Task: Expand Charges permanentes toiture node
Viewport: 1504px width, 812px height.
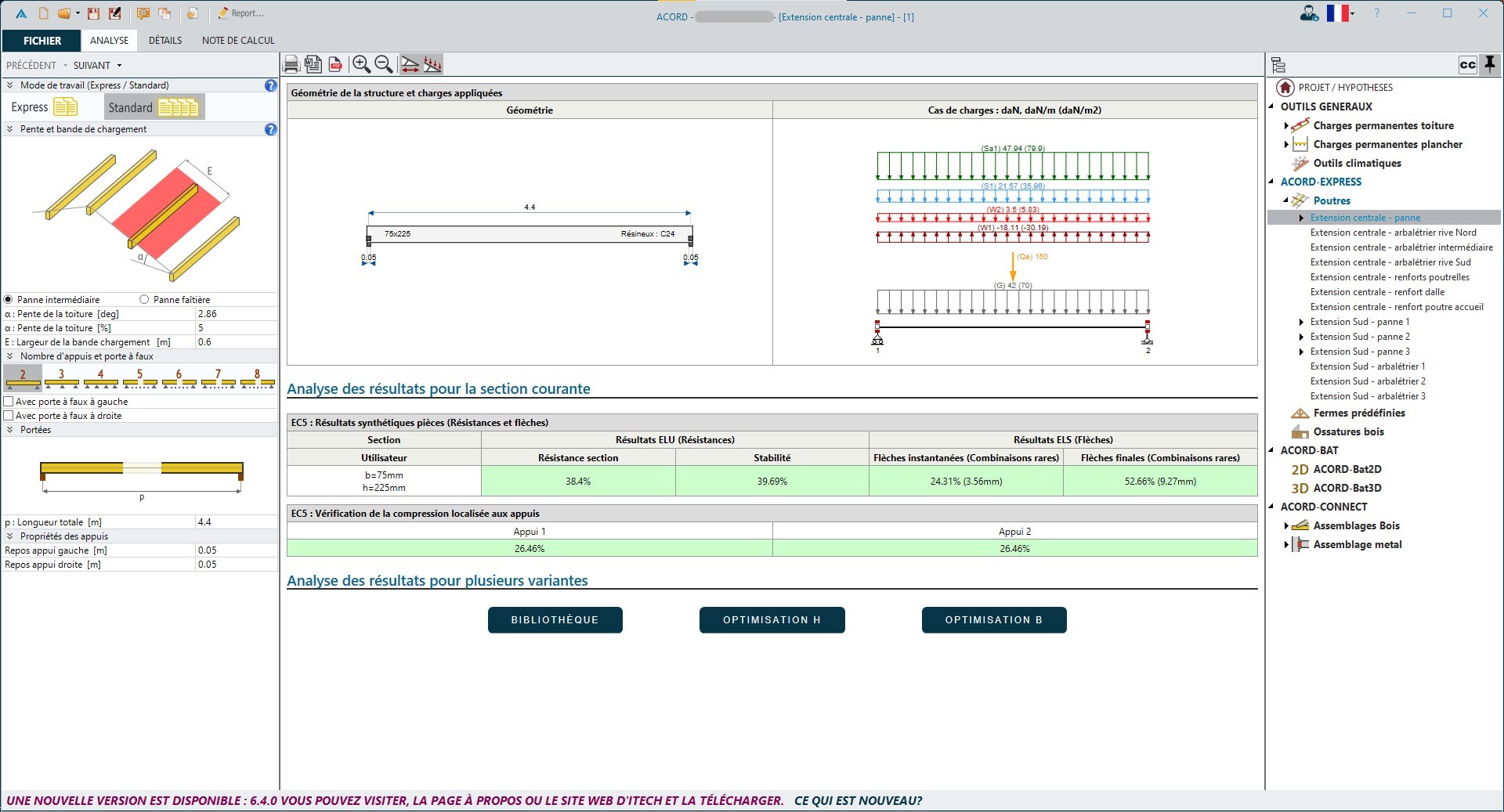Action: point(1286,126)
